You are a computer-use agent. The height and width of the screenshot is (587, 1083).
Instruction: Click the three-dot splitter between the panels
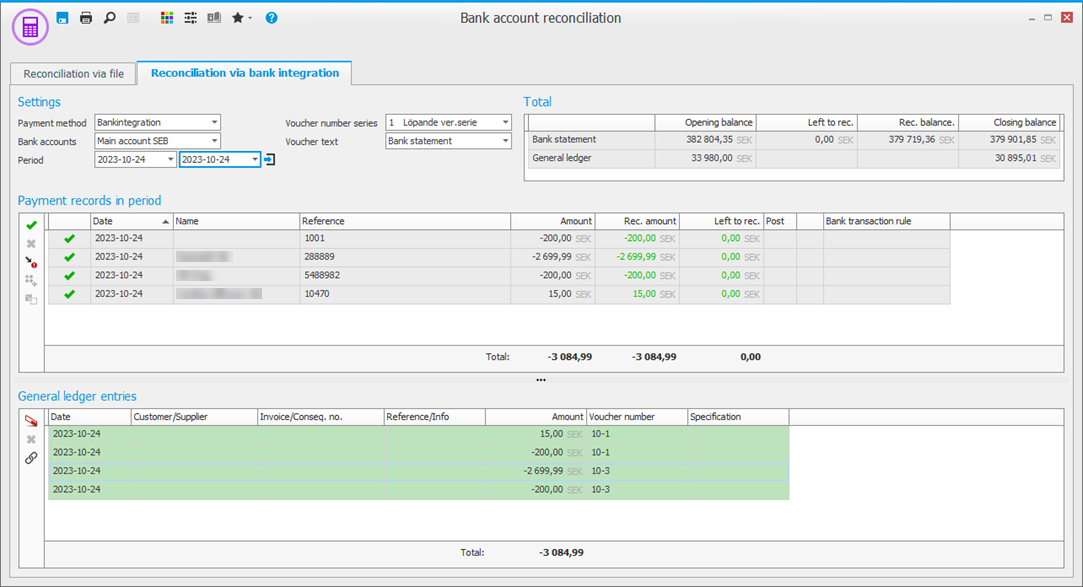541,380
